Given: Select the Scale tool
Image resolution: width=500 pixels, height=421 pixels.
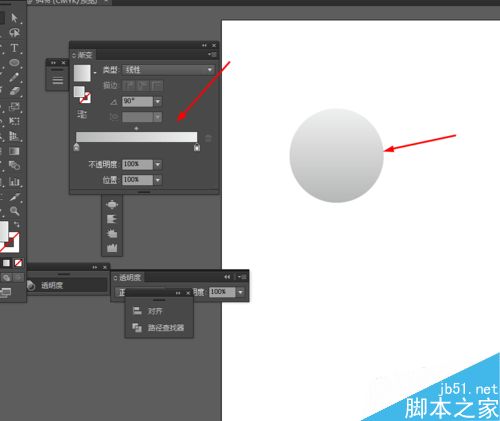Looking at the screenshot, I should [x=14, y=107].
